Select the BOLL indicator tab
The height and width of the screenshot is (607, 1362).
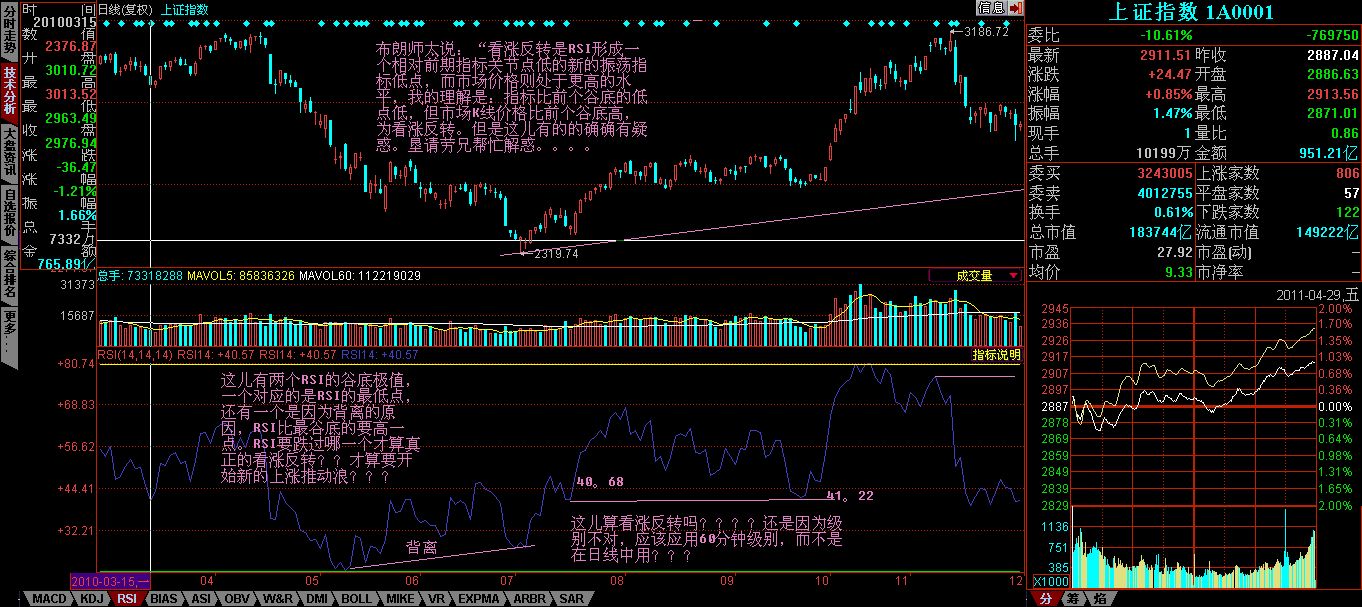[357, 599]
